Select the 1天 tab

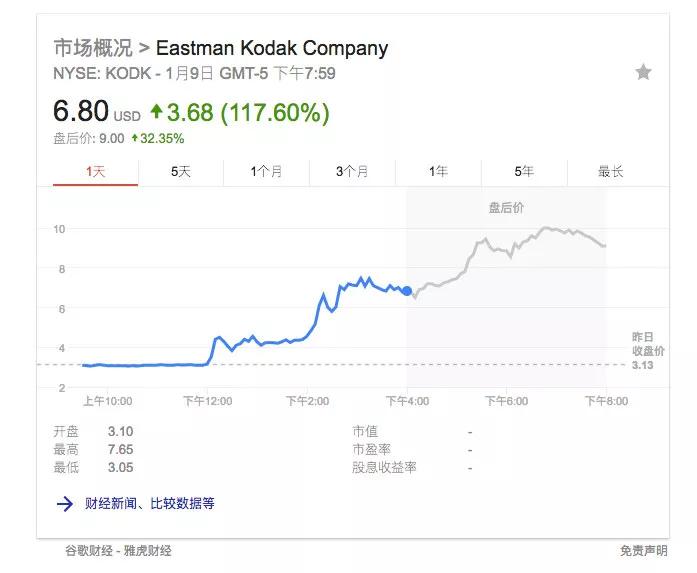point(95,172)
